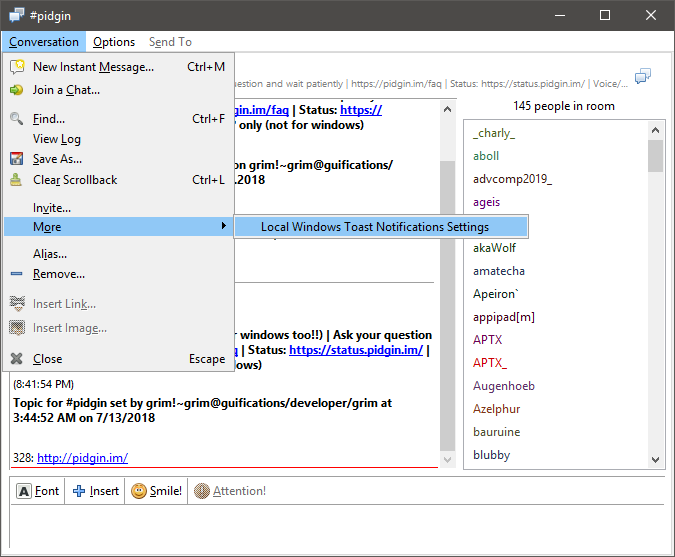
Task: Select user Augenhoeb in room list
Action: tap(504, 386)
